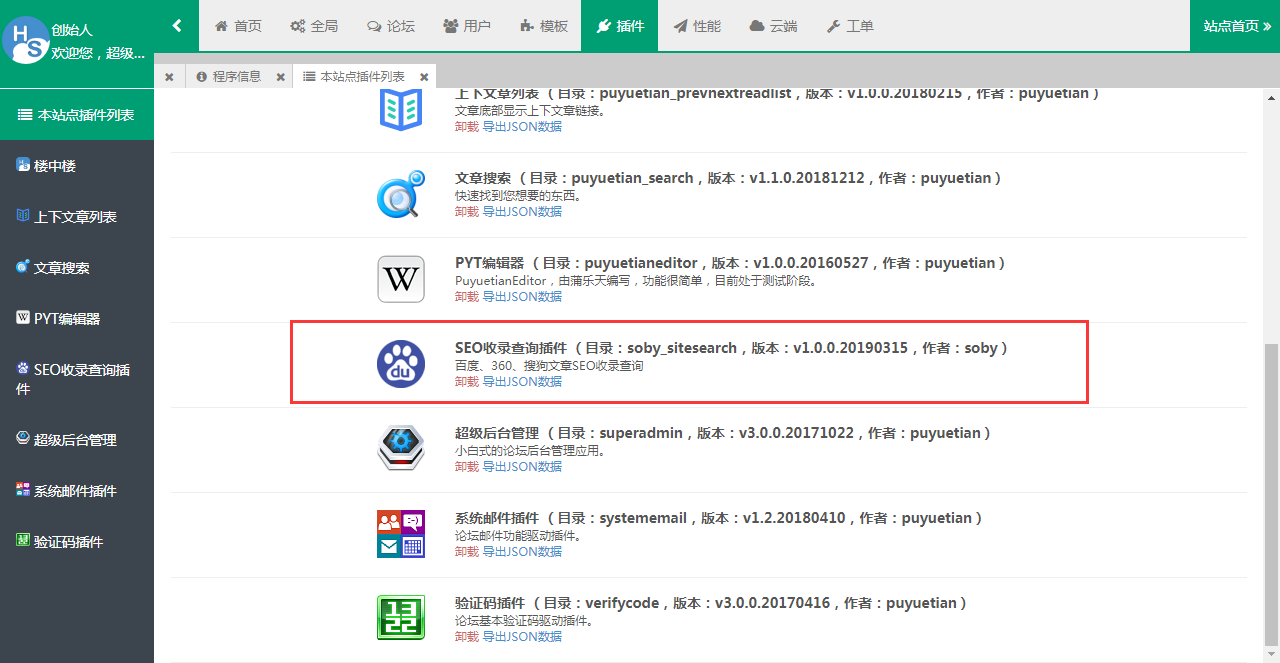Viewport: 1280px width, 663px height.
Task: Click the 超级后台管理 plugin title text
Action: coord(723,433)
